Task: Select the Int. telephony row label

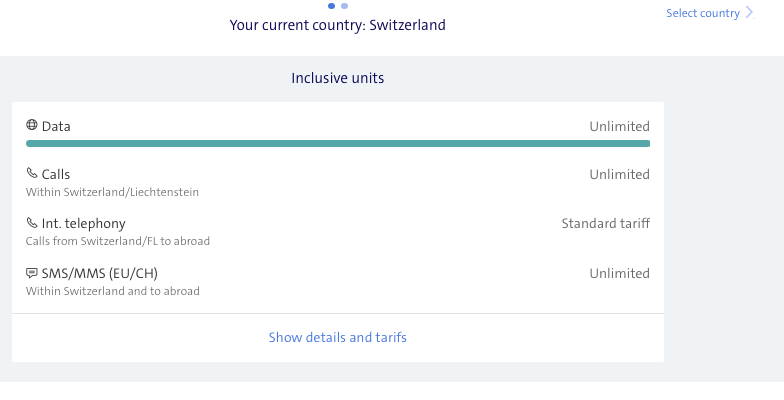Action: 83,223
